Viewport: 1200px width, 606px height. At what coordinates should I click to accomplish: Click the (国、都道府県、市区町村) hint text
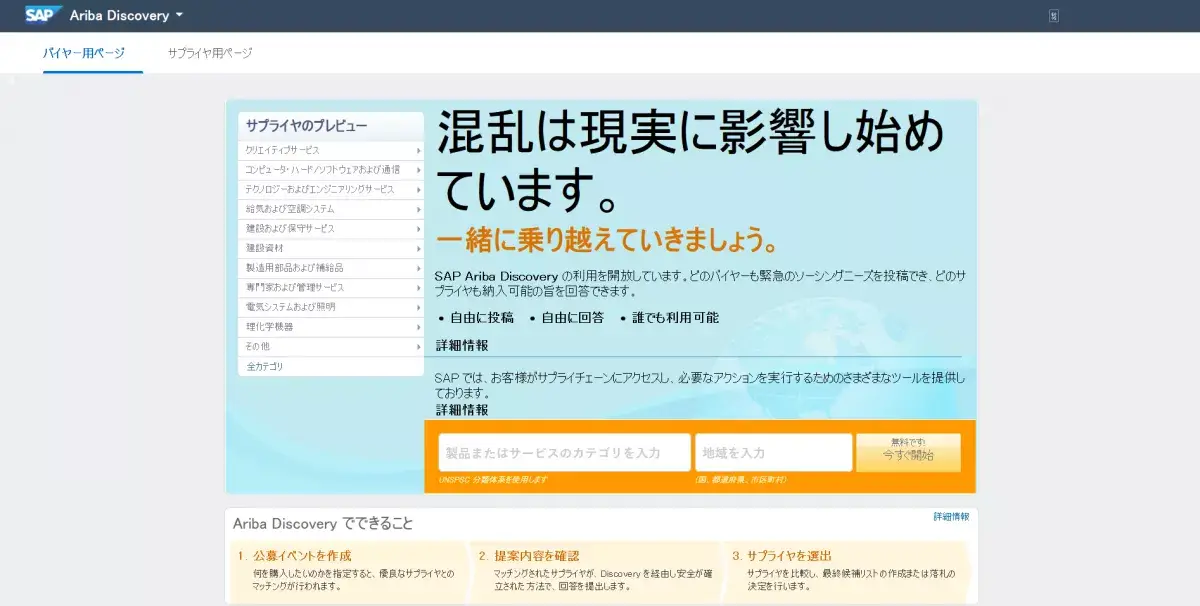[741, 480]
